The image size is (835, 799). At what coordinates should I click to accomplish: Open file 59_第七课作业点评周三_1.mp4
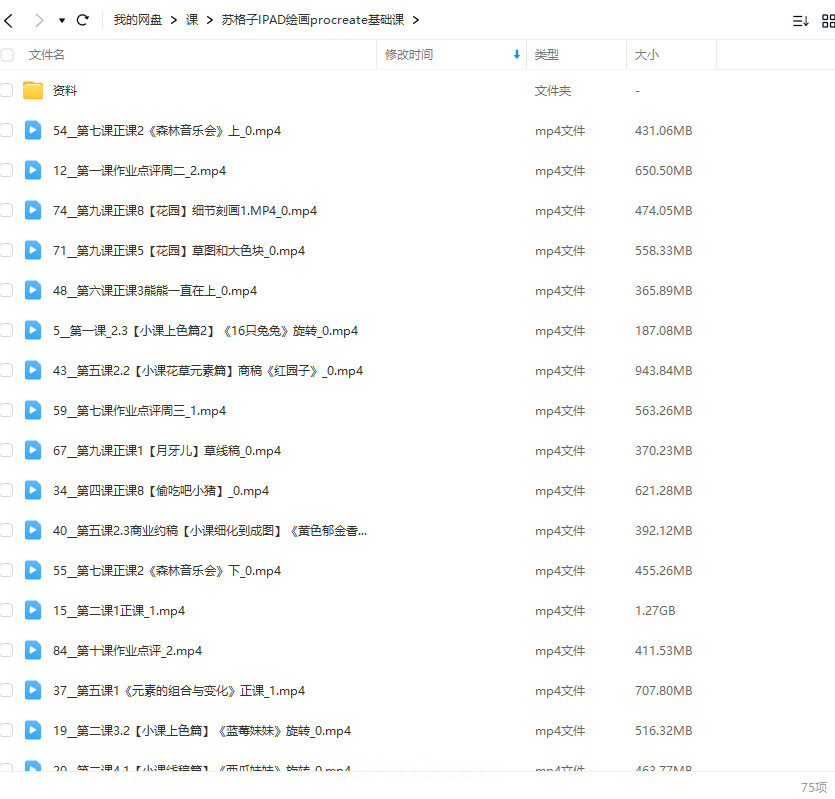[x=139, y=411]
